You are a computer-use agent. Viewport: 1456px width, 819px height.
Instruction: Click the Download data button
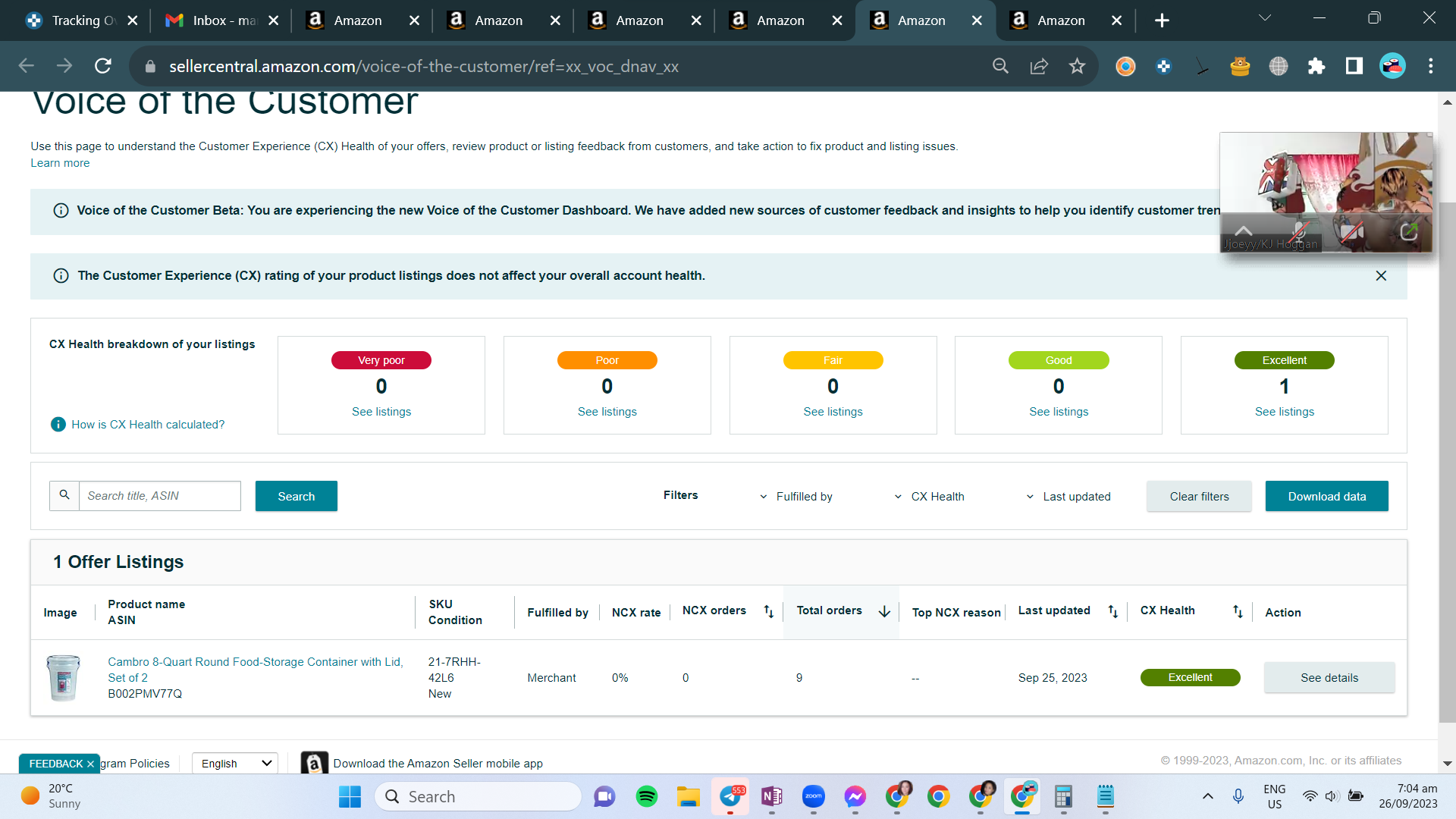click(1327, 496)
